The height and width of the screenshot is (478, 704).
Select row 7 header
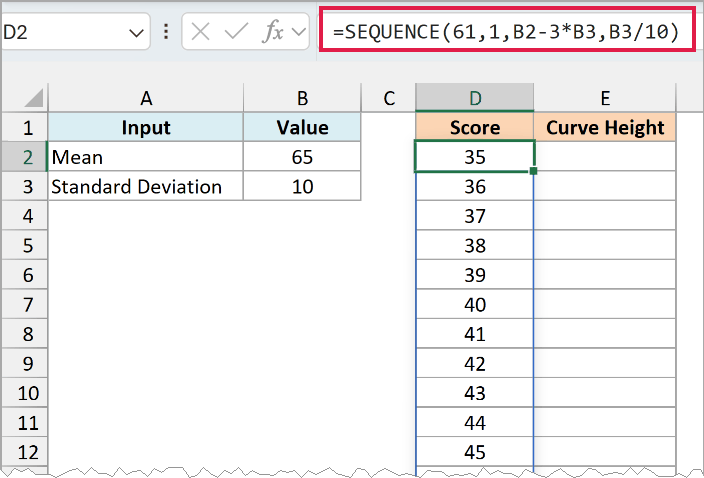[25, 304]
